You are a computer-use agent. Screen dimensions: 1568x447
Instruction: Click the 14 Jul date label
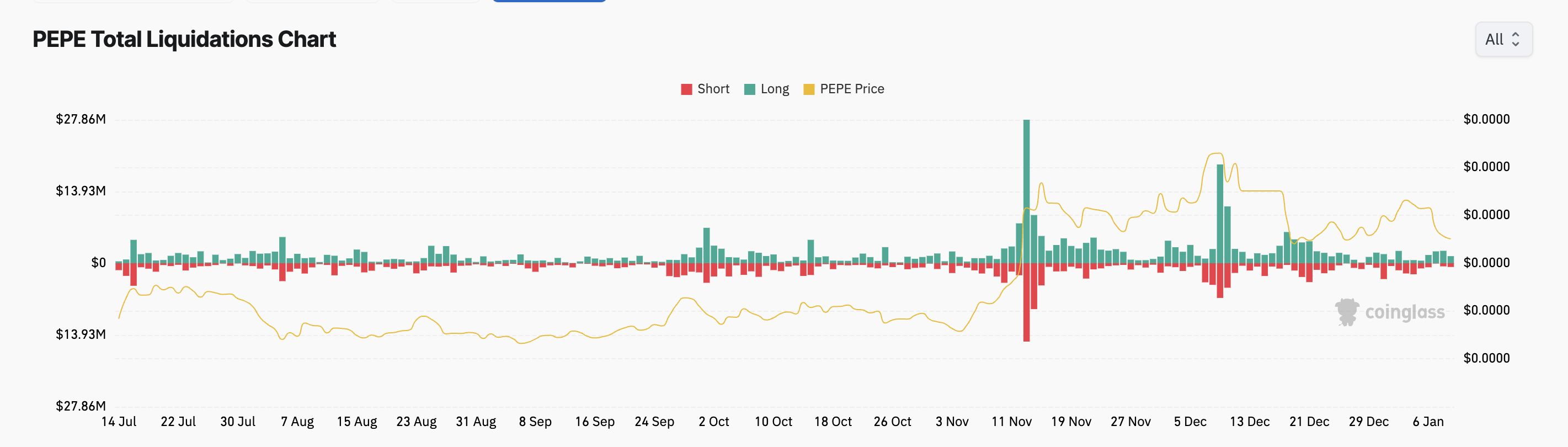tap(119, 422)
